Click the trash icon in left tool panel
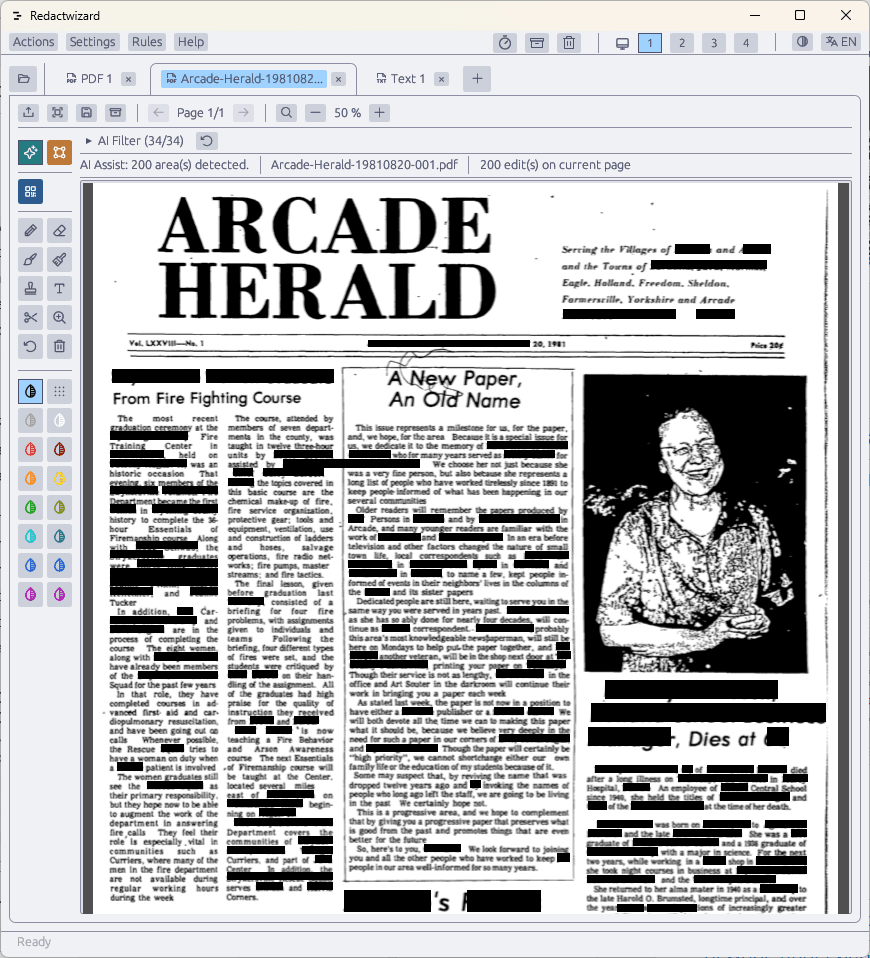The image size is (870, 958). (59, 346)
